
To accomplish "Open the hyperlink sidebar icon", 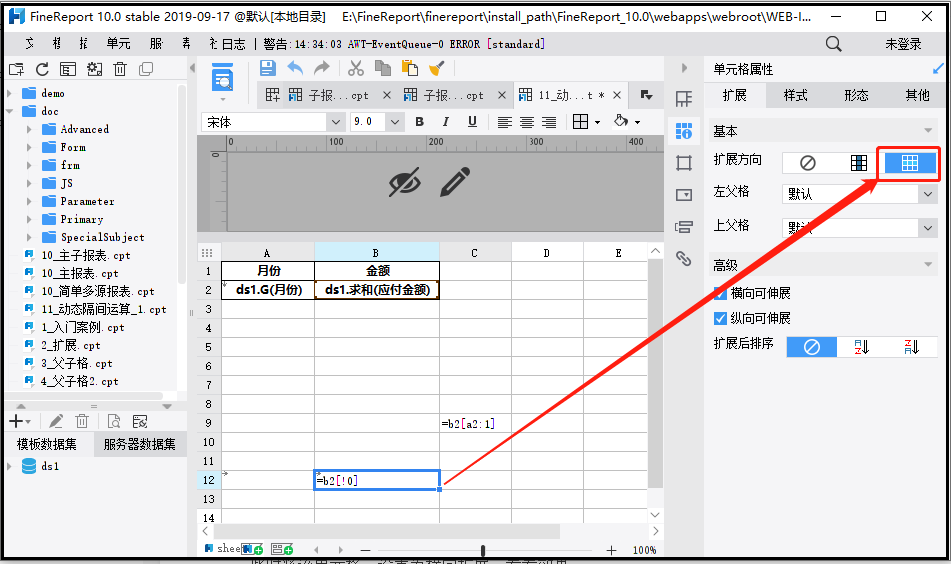I will pos(684,258).
